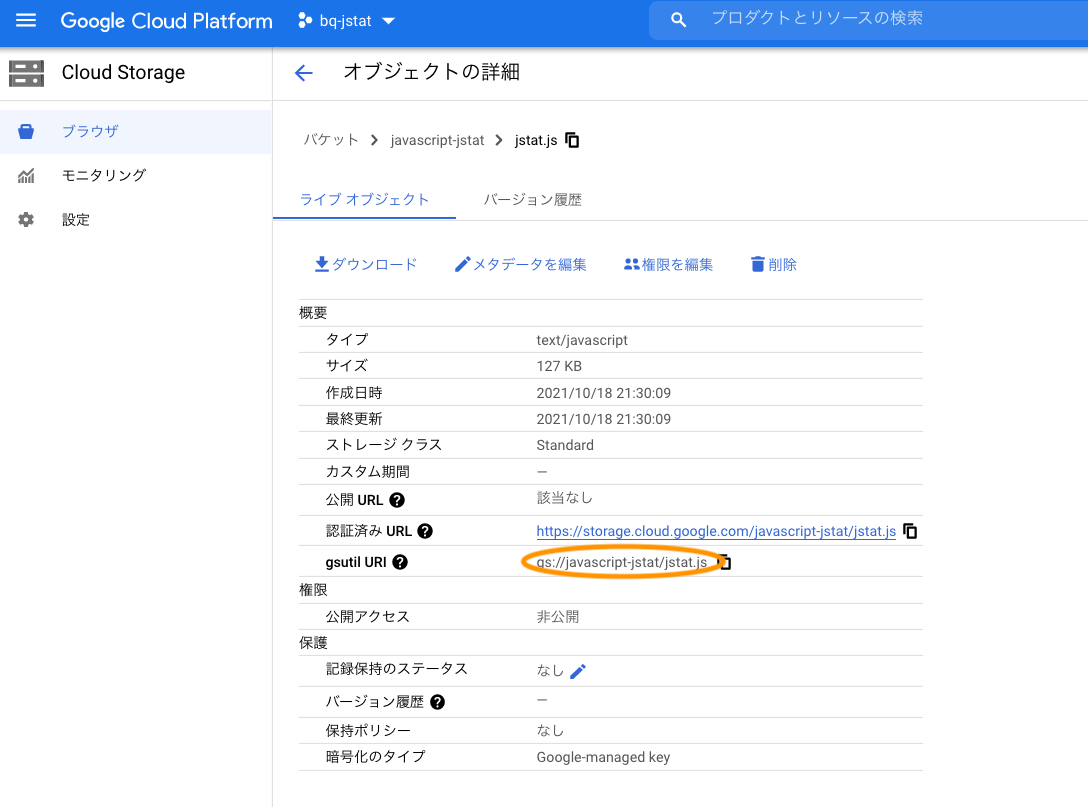This screenshot has width=1088, height=807.
Task: Click the javascript-jstat breadcrumb
Action: click(x=437, y=140)
